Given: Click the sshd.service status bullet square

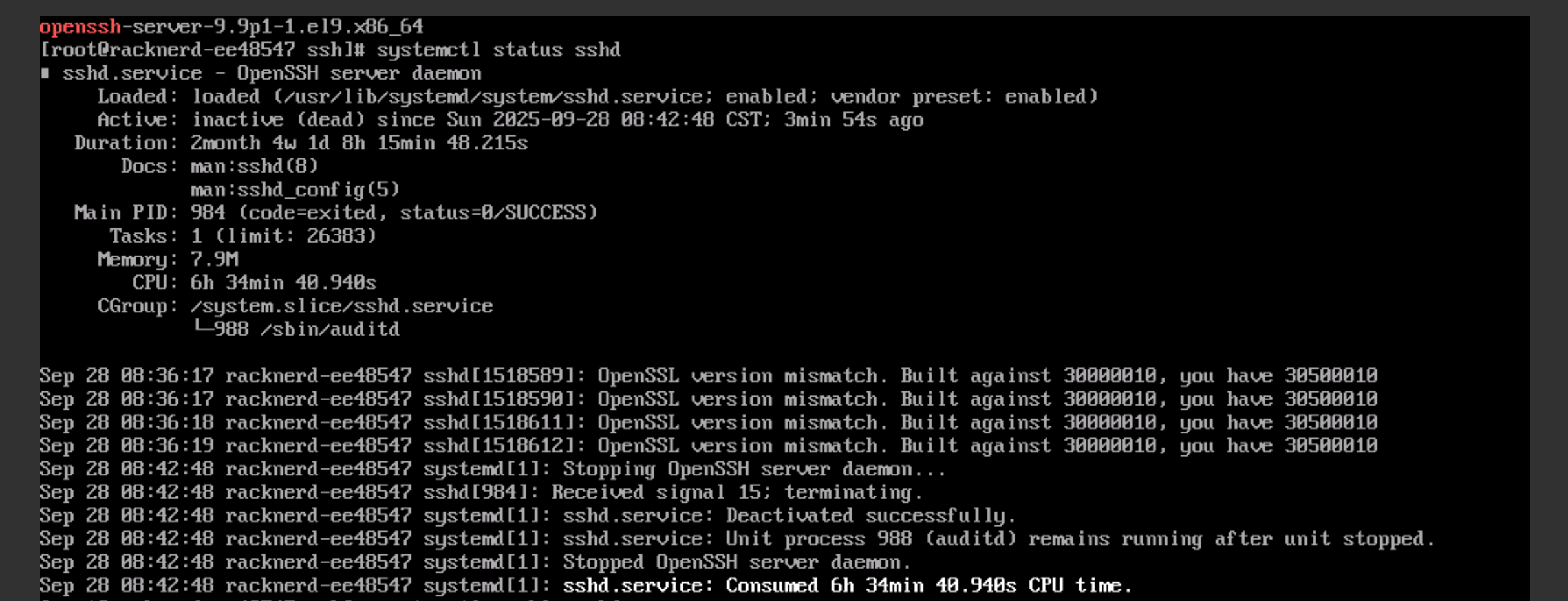Looking at the screenshot, I should pyautogui.click(x=45, y=73).
